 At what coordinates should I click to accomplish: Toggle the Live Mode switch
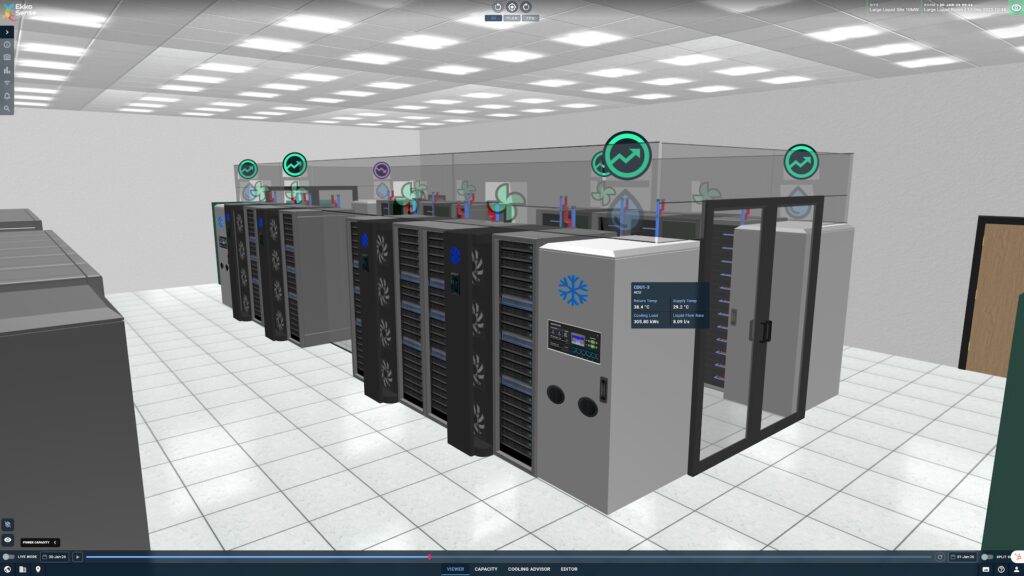point(9,556)
